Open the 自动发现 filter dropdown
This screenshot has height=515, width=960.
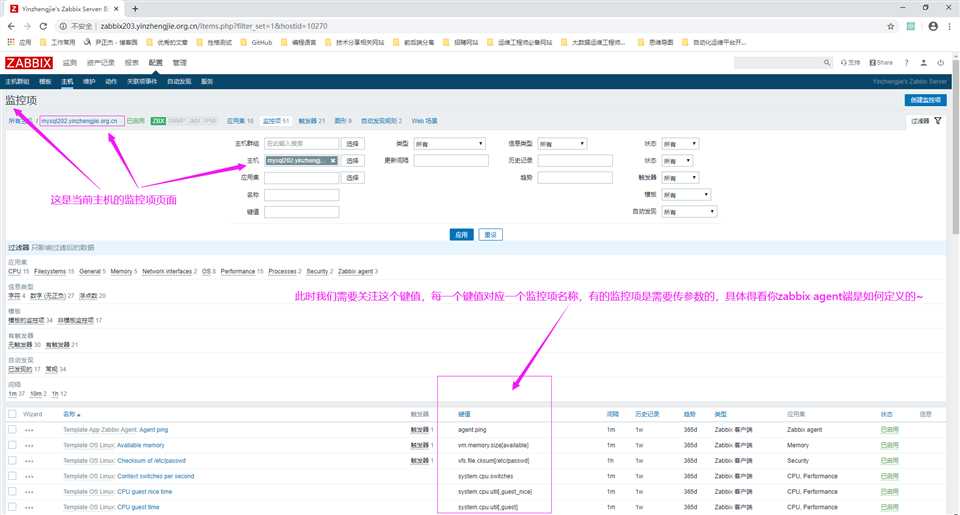coord(689,212)
